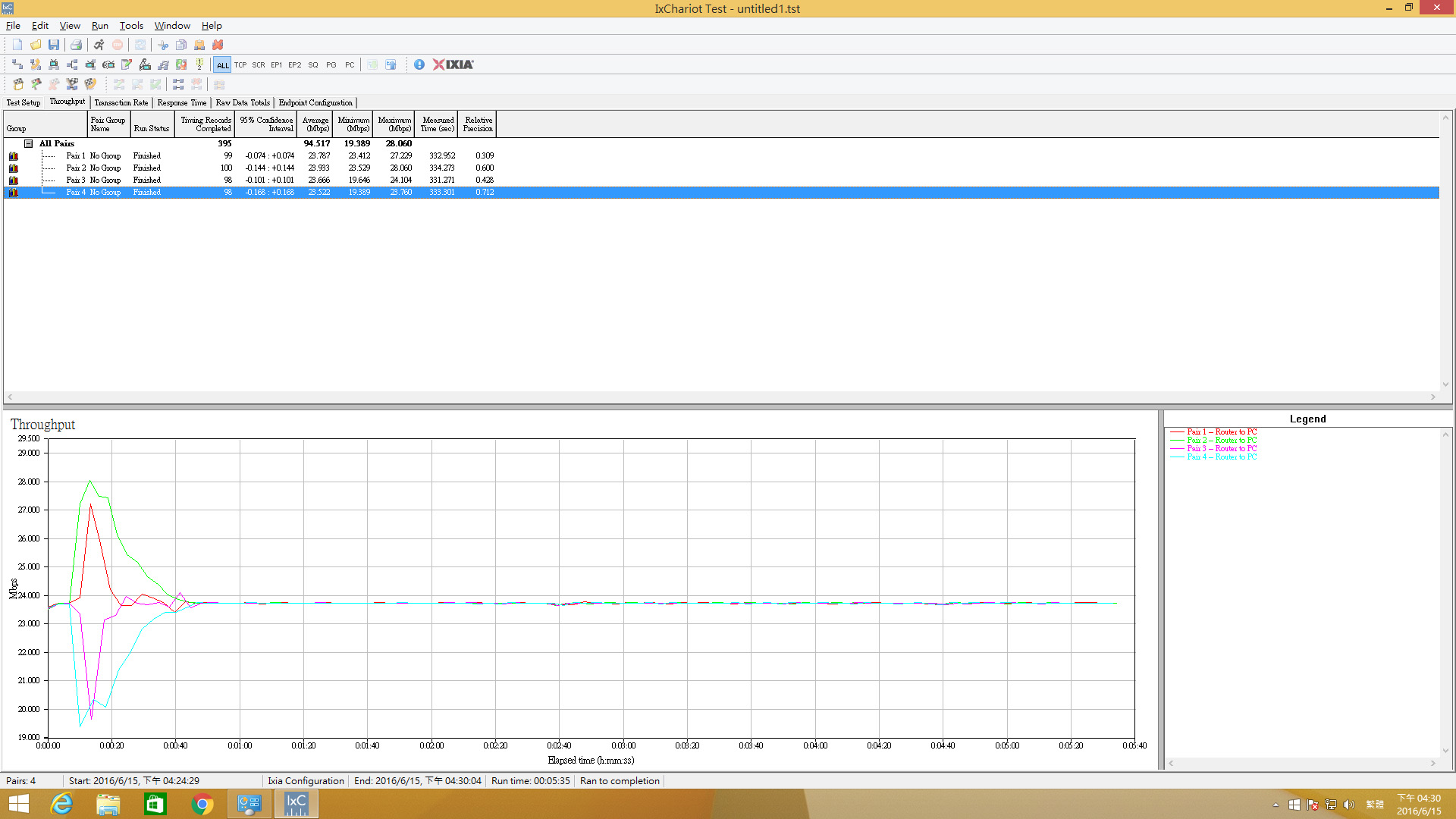Collapse the All Pairs tree group
The width and height of the screenshot is (1456, 819).
click(28, 143)
